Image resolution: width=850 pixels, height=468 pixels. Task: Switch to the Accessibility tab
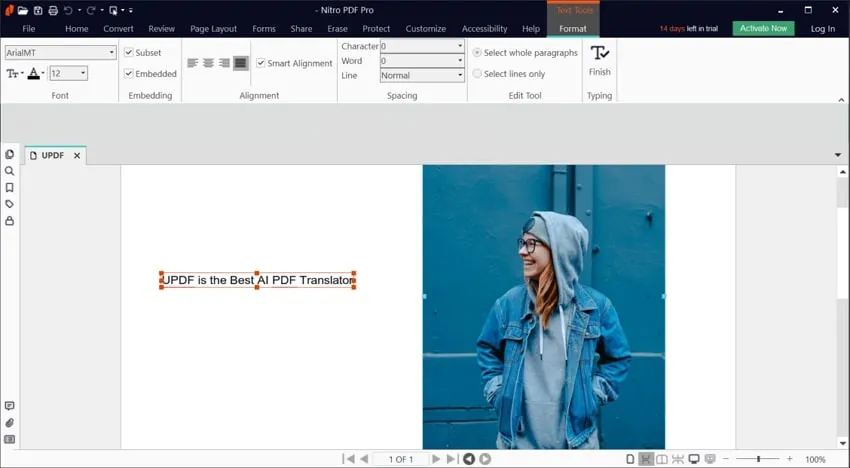pyautogui.click(x=485, y=29)
